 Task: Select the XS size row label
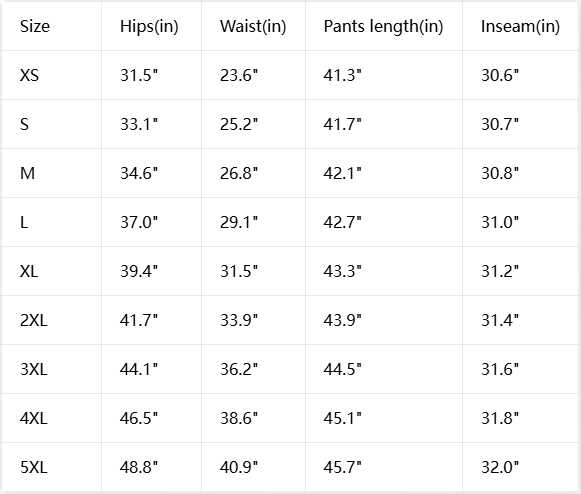click(29, 75)
